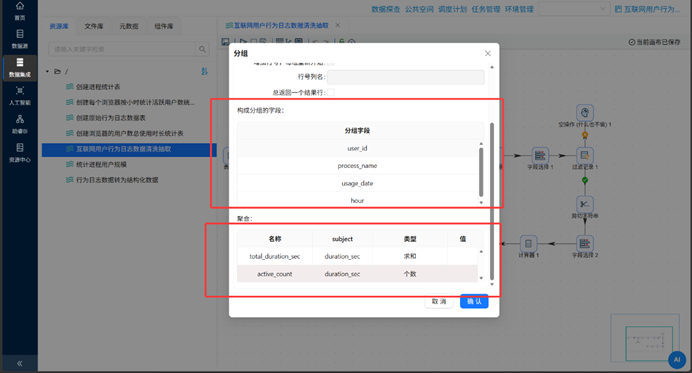692x373 pixels.
Task: Click the search magnifier icon in resource panel
Action: coord(202,49)
